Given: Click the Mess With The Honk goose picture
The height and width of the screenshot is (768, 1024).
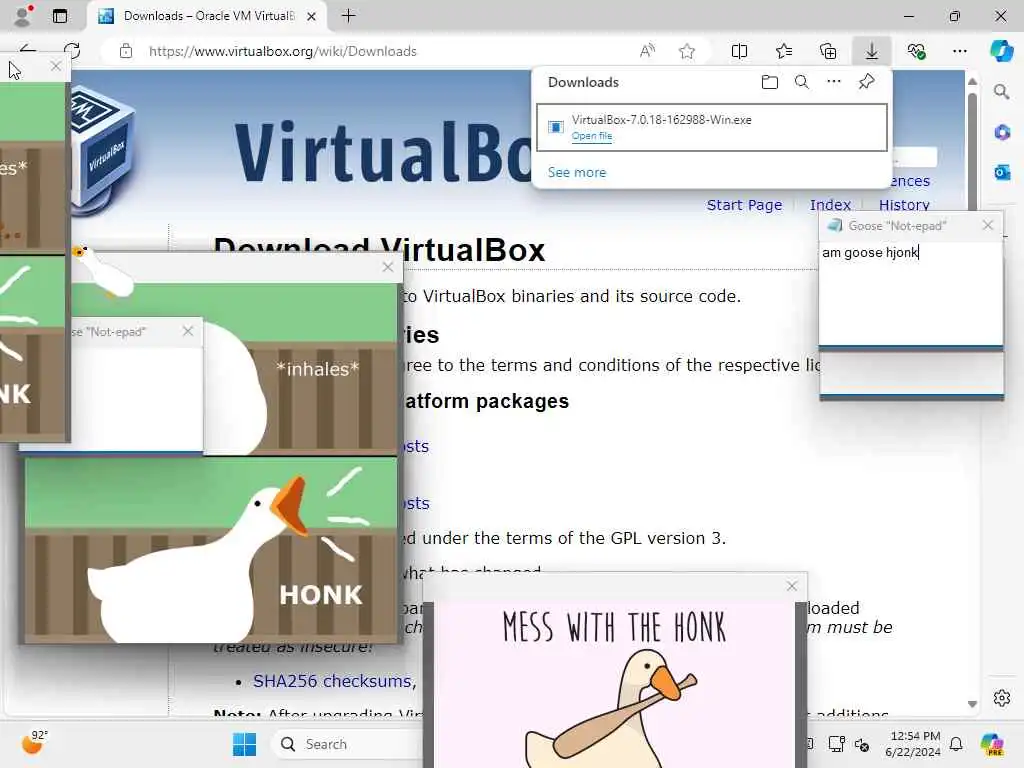Looking at the screenshot, I should point(615,684).
